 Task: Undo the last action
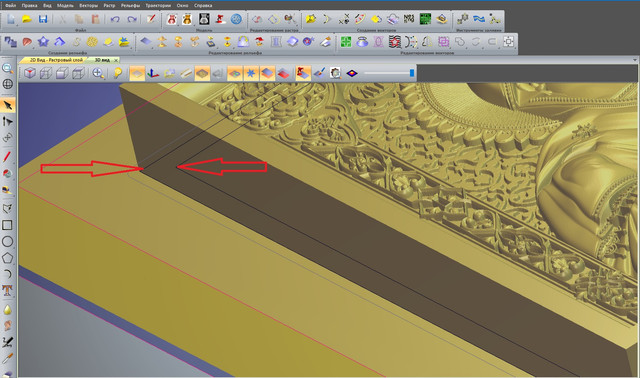[115, 19]
